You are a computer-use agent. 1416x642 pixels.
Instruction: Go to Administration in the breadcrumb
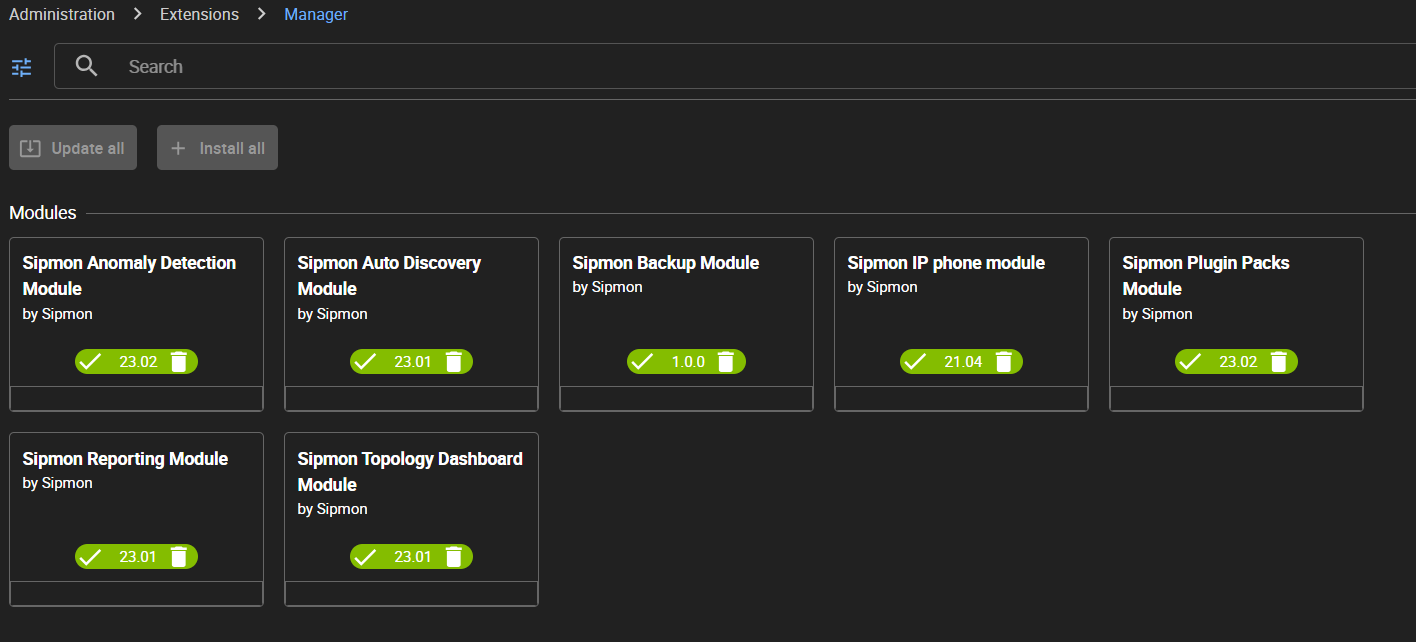click(62, 14)
